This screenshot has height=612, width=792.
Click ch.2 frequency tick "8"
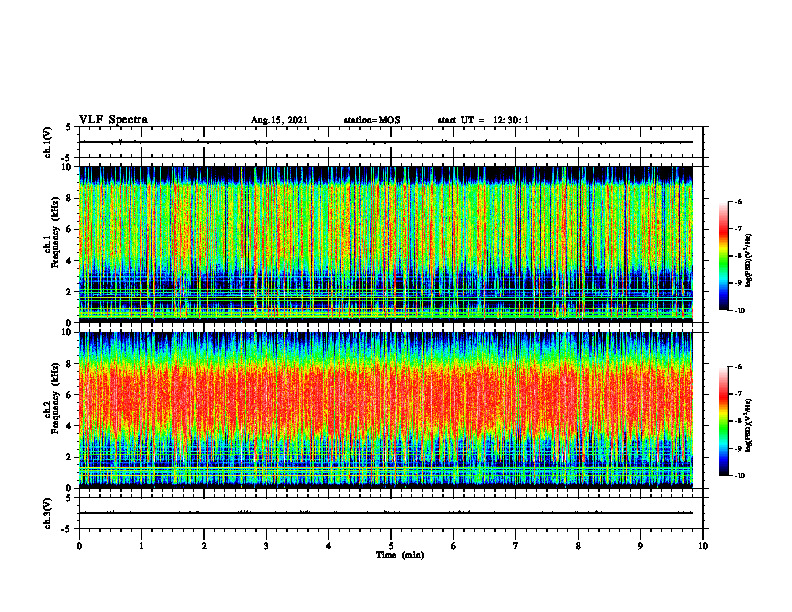coord(71,364)
